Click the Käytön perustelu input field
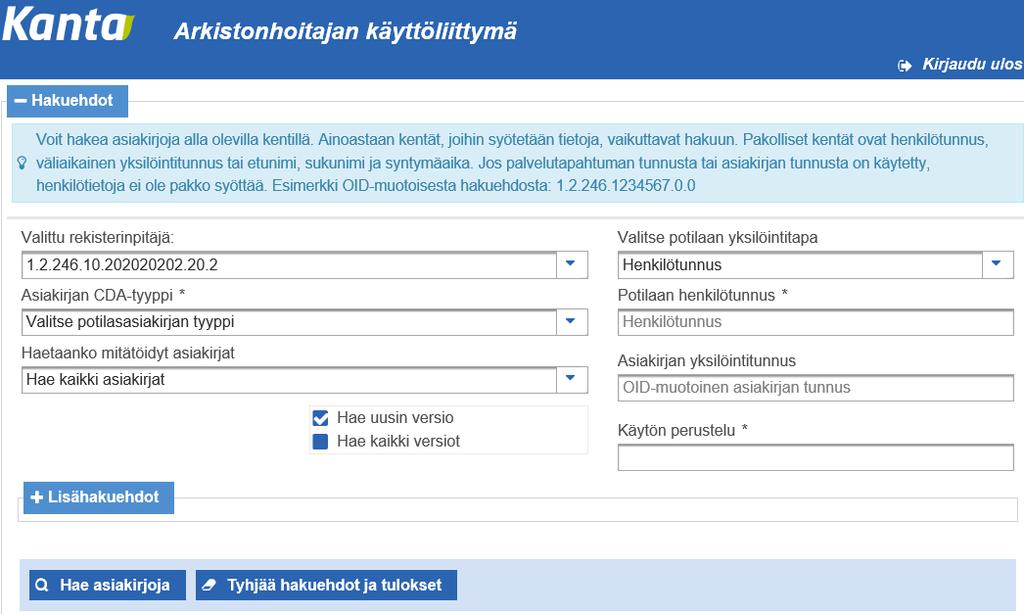Viewport: 1024px width, 614px height. 816,457
